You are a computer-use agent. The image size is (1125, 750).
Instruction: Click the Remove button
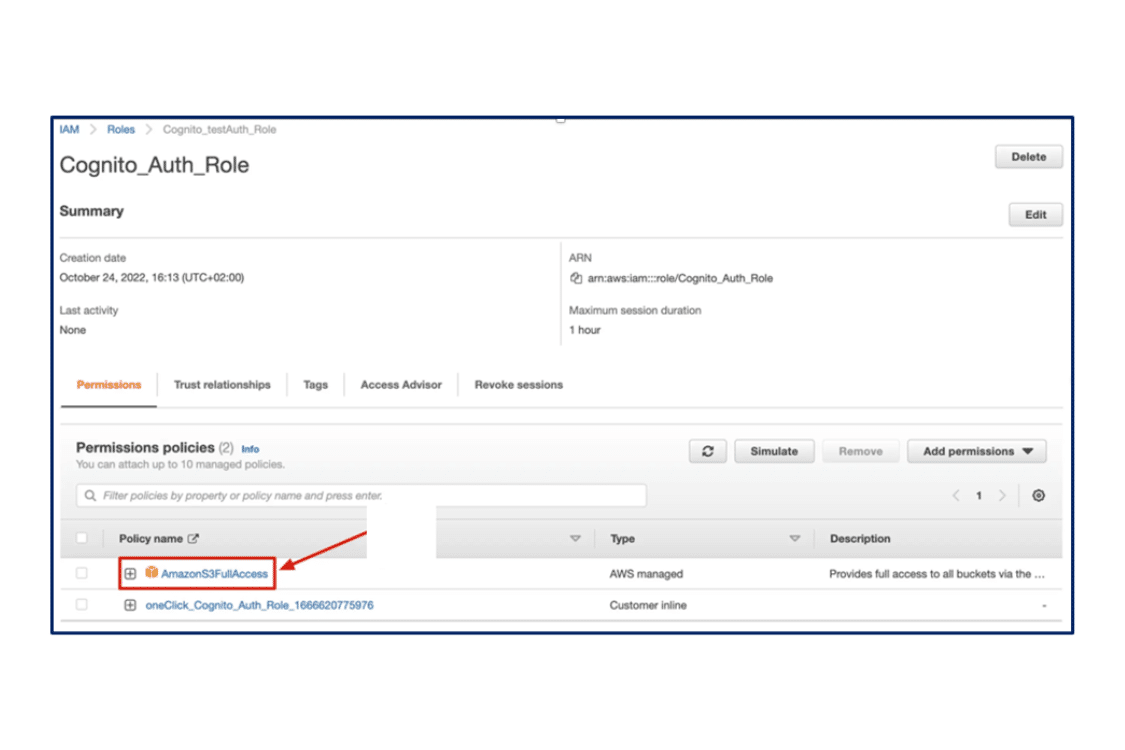(x=860, y=451)
